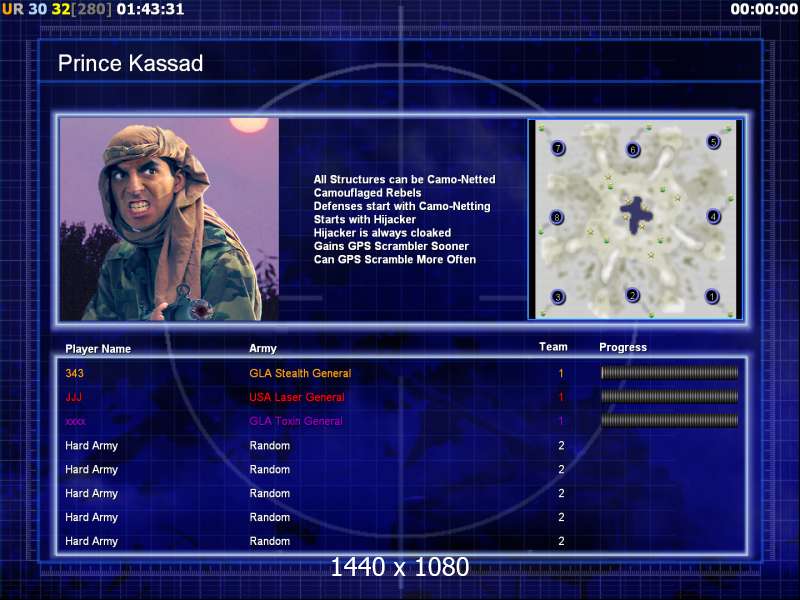Click team number 1 in JJJ's row
The image size is (800, 600).
(x=561, y=397)
